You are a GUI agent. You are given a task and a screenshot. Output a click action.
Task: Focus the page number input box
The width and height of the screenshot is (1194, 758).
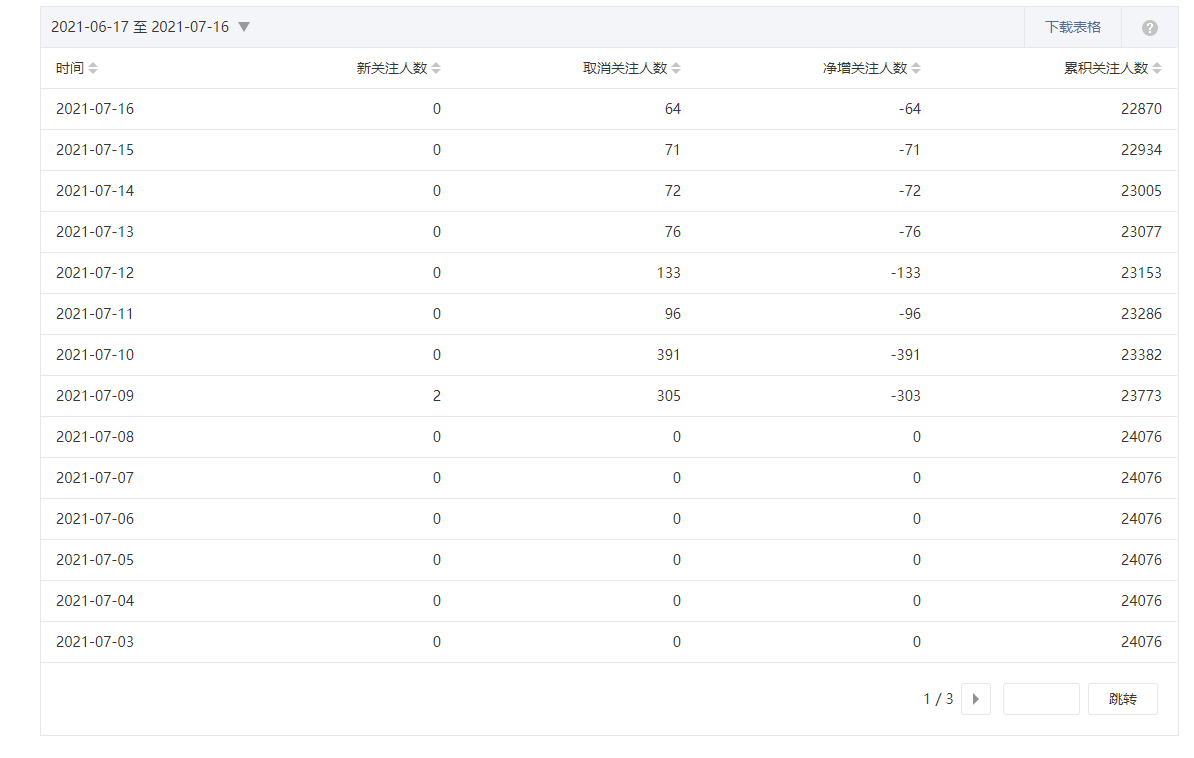click(x=1040, y=699)
